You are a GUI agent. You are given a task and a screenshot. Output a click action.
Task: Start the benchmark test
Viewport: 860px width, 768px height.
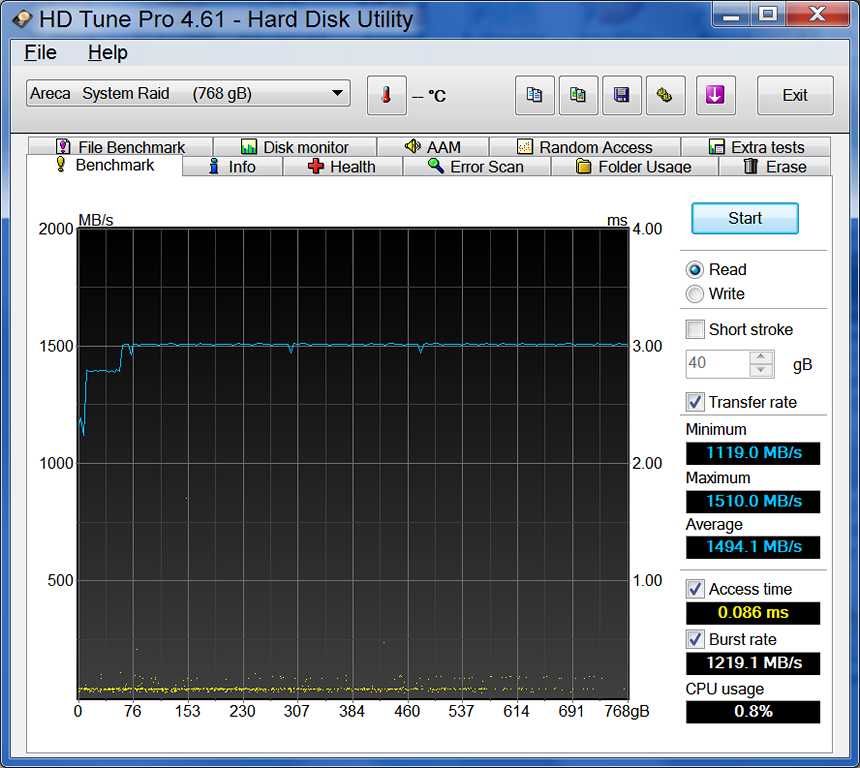(x=744, y=218)
